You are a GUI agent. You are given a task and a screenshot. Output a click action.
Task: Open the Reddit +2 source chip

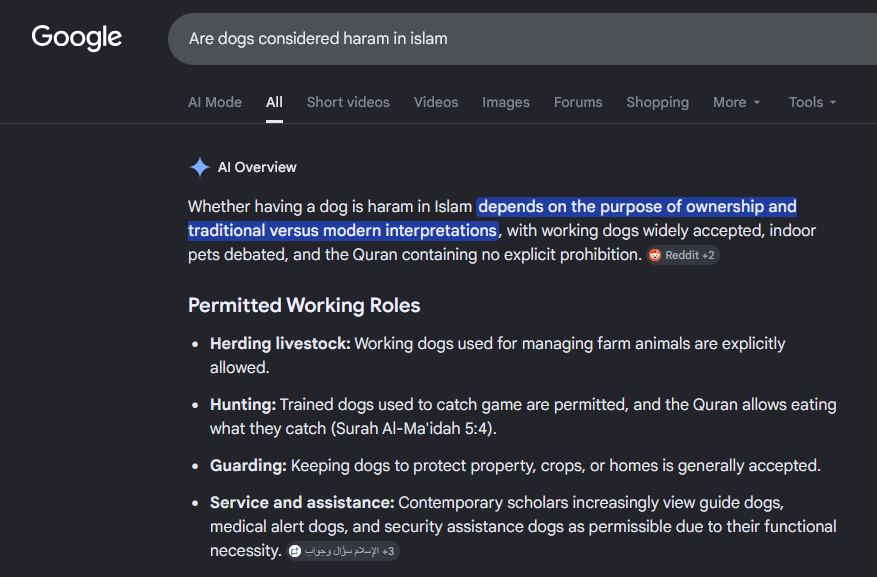click(683, 255)
